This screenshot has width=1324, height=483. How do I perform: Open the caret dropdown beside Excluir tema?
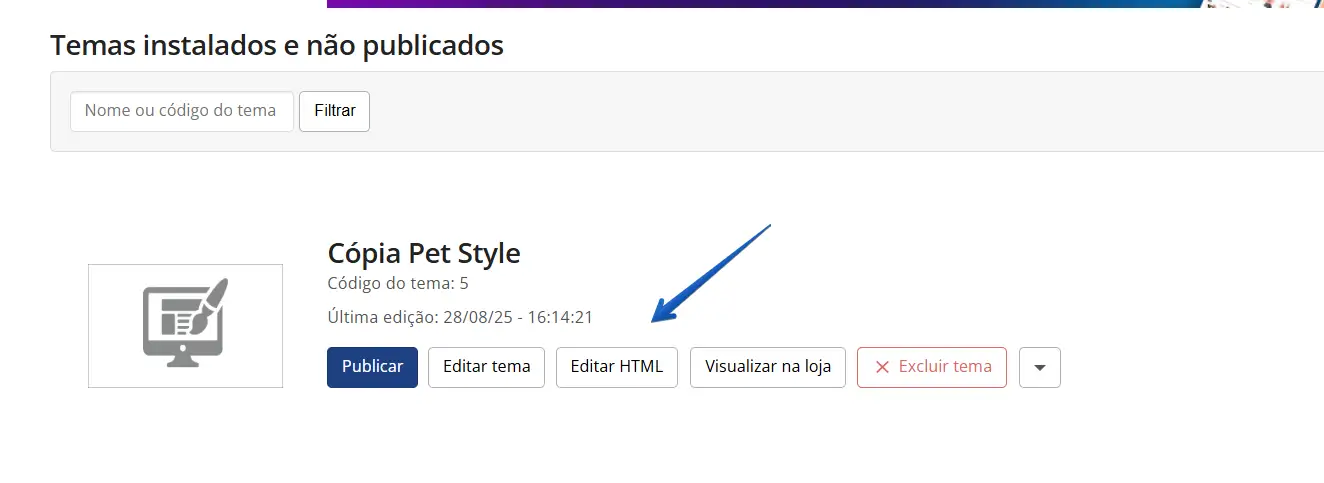(1039, 367)
